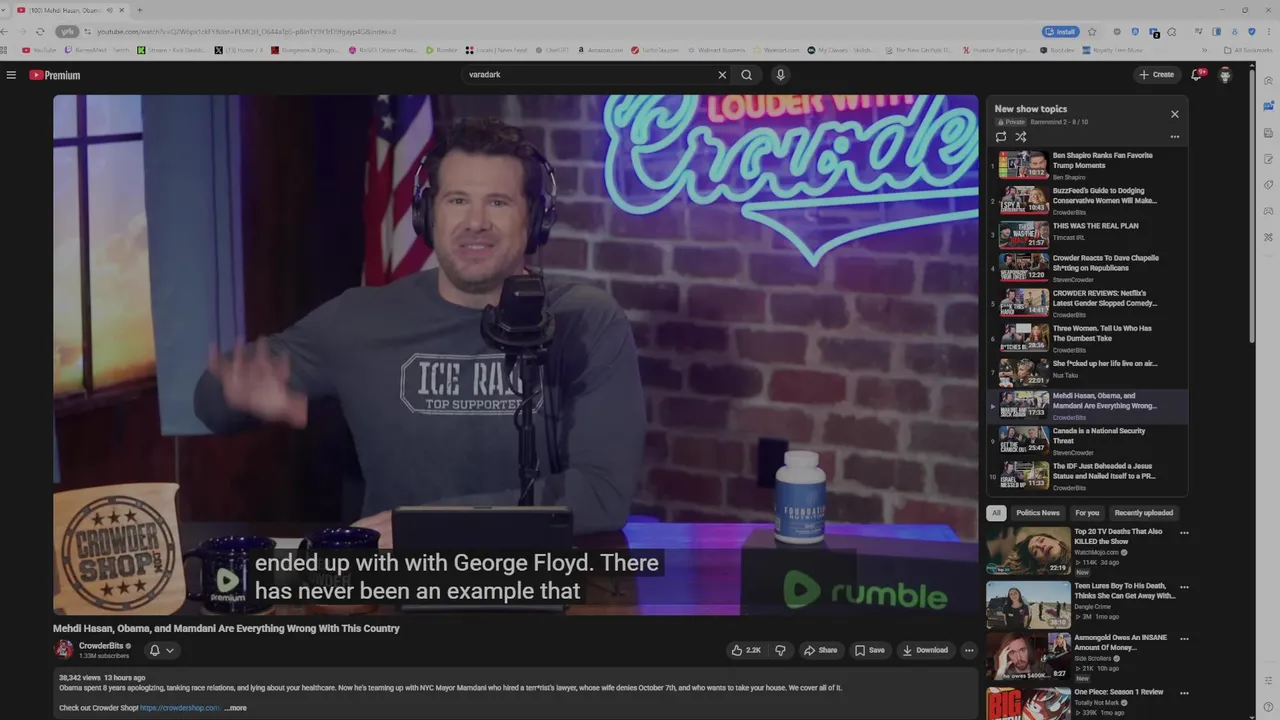Toggle playlist shuffle

[1021, 137]
